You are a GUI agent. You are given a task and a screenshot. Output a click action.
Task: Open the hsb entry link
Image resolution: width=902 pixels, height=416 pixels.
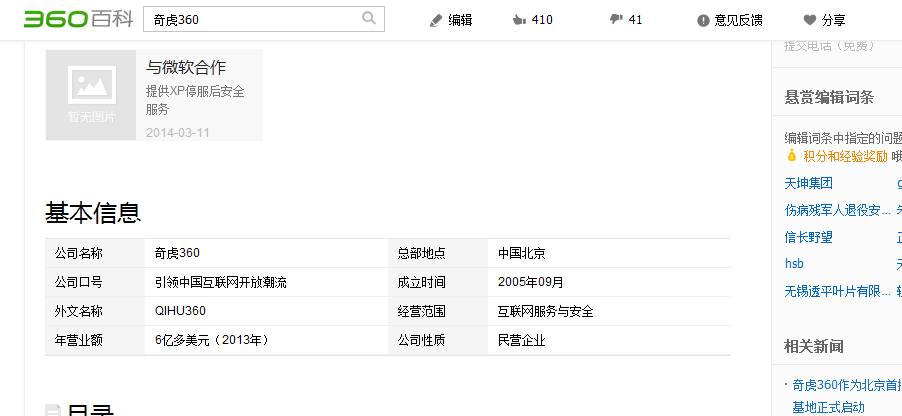pyautogui.click(x=794, y=264)
